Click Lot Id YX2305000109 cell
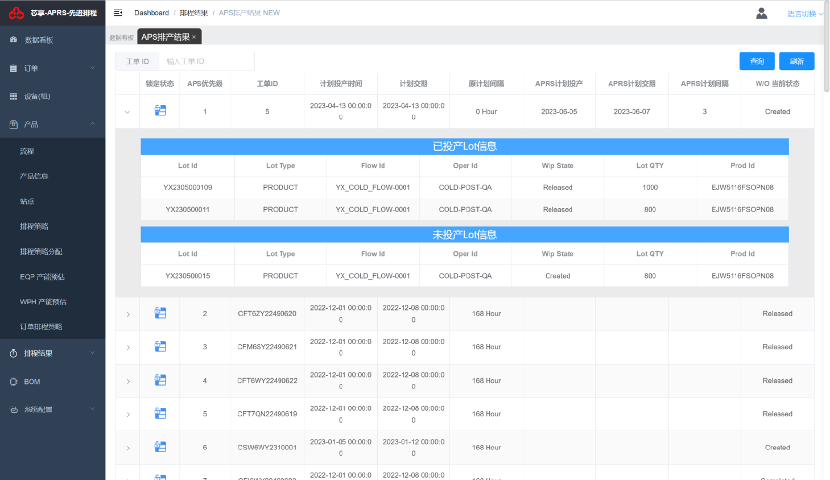830x480 pixels. [187, 187]
